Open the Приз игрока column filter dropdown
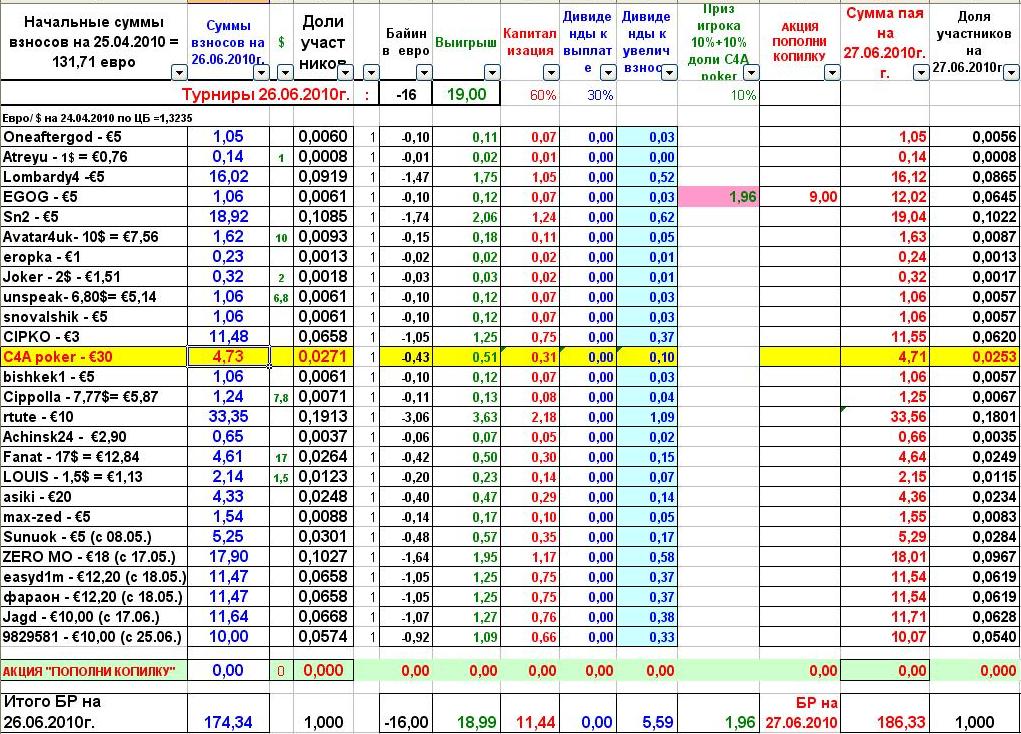The width and height of the screenshot is (1021, 734). [x=751, y=72]
